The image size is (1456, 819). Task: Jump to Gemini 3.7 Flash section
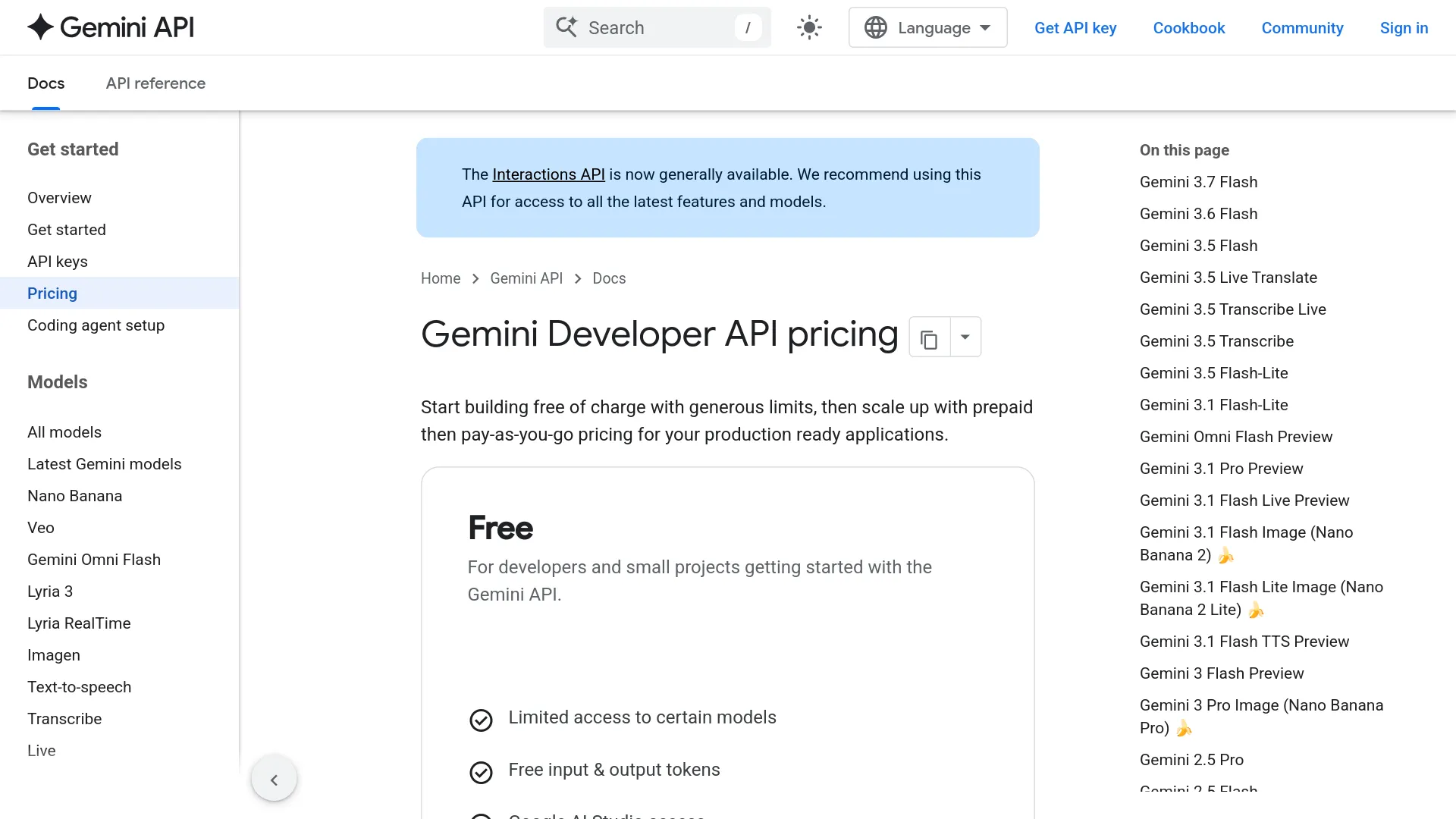1198,182
